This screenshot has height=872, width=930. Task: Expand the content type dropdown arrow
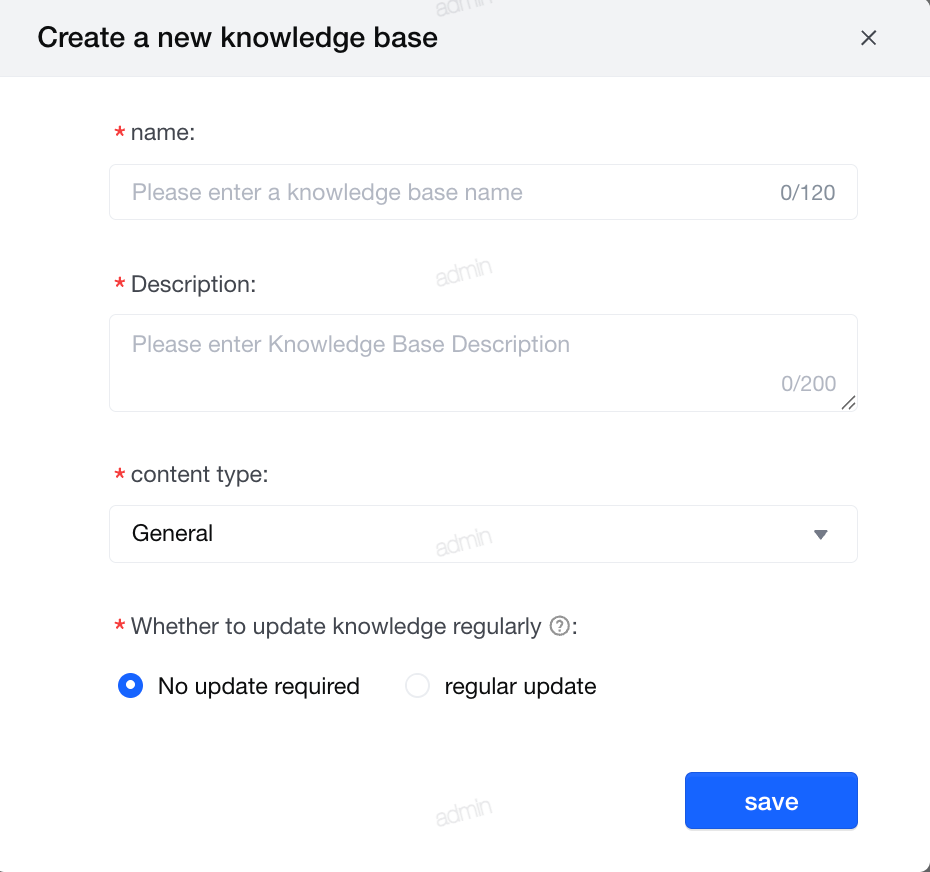click(x=820, y=534)
